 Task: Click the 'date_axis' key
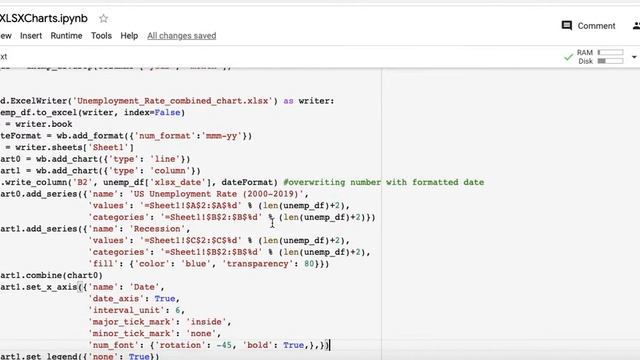(x=116, y=299)
